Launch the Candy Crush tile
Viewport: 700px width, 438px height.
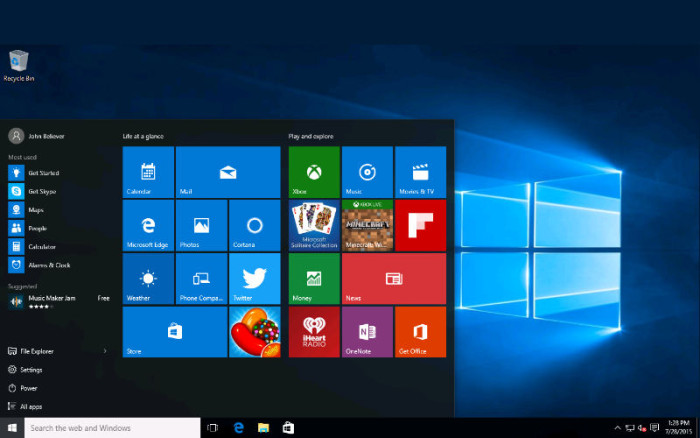(254, 332)
